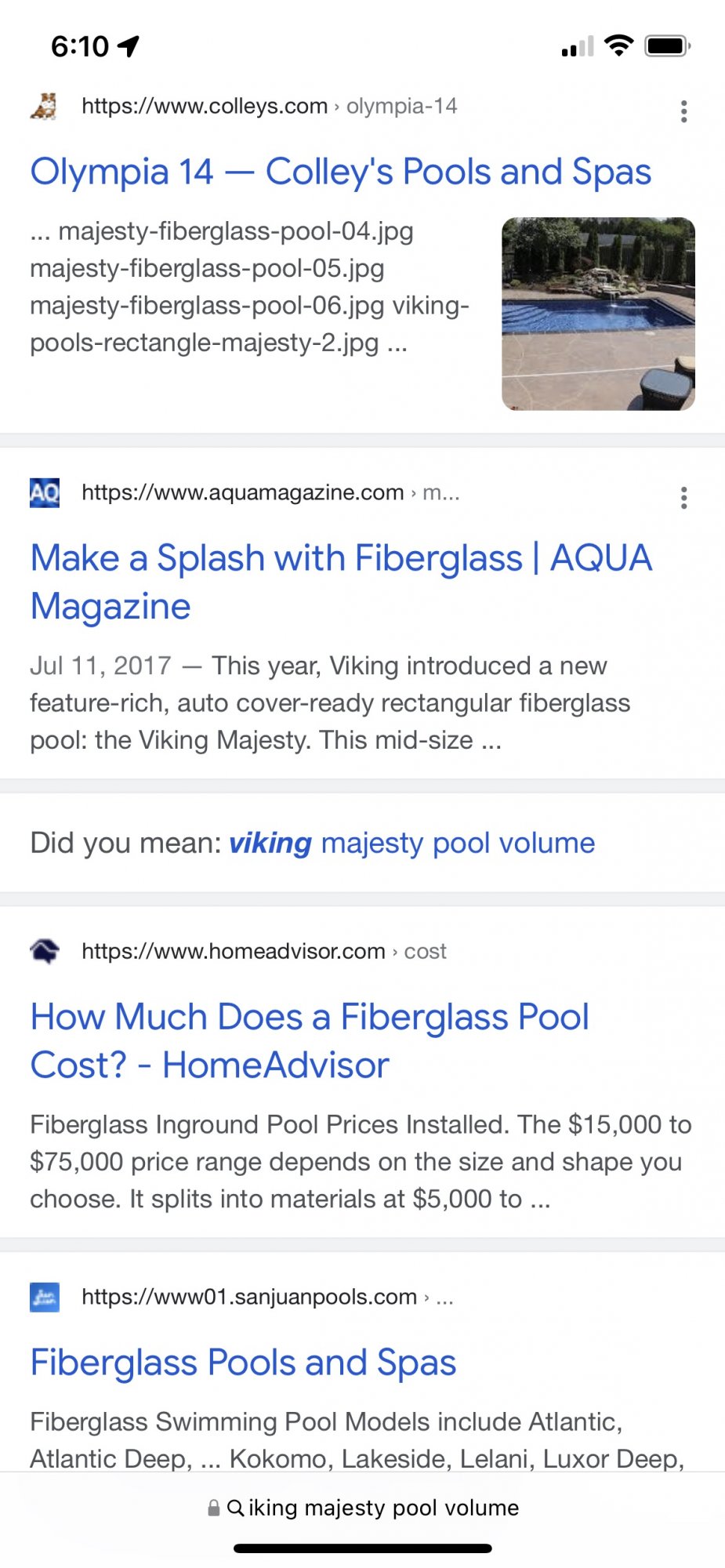Viewport: 725px width, 1568px height.
Task: Tap the HomeAdvisor favicon icon
Action: (x=45, y=951)
